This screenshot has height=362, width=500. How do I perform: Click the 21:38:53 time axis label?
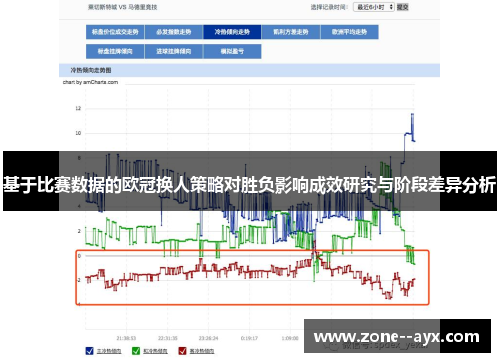coord(126,338)
